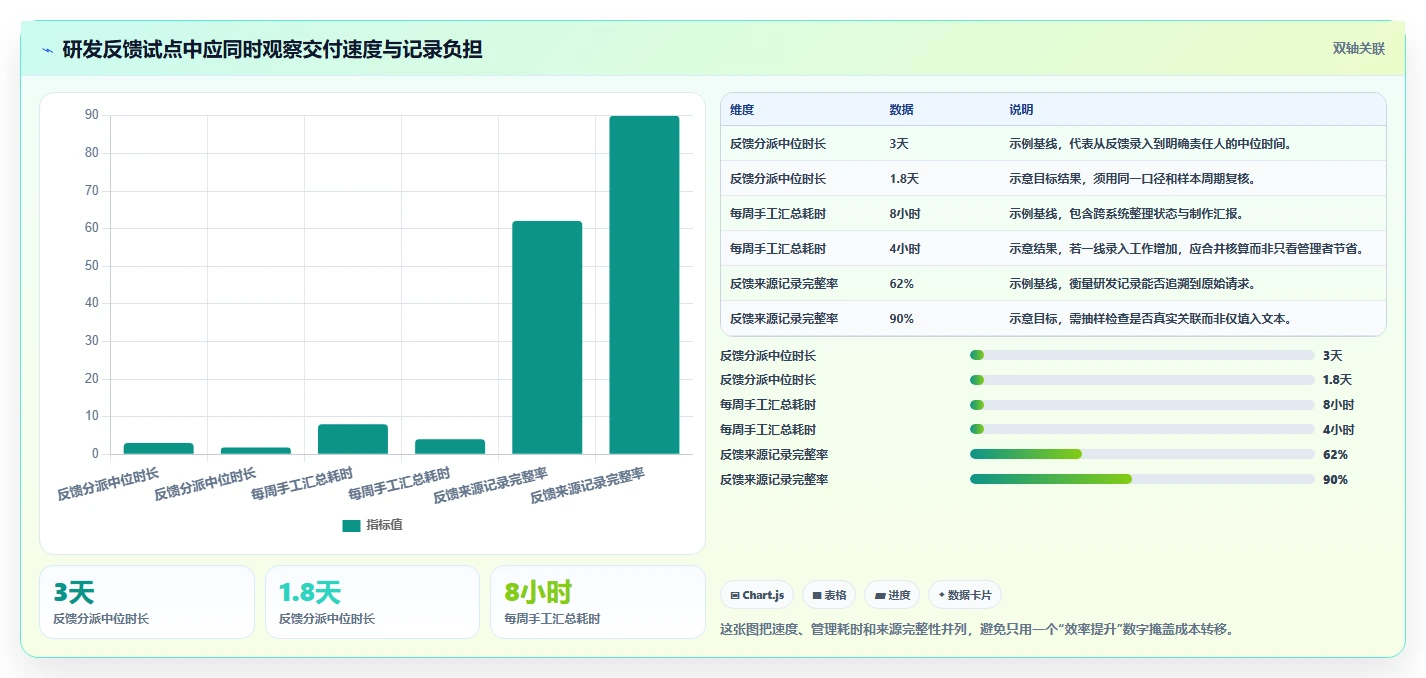Click the progress bar labeled 62%
1426x678 pixels.
1142,454
